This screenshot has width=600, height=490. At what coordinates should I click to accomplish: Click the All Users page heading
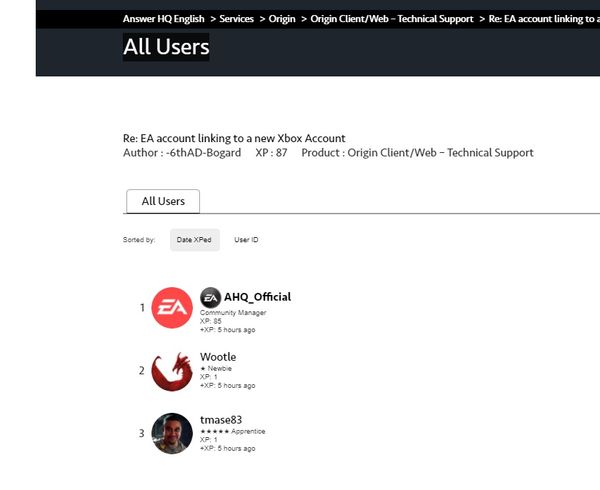pos(166,47)
